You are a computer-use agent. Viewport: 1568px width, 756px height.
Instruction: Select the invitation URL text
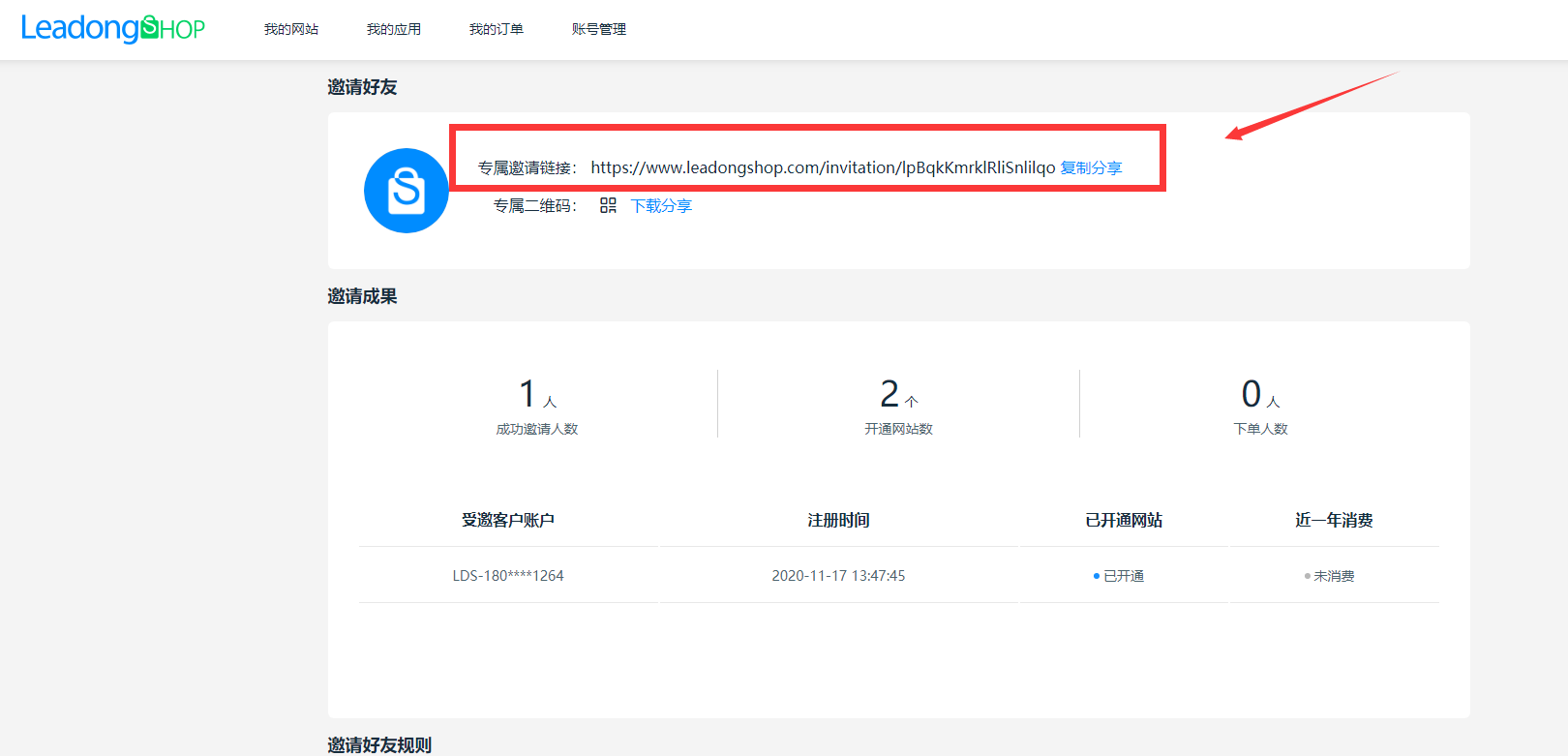[x=823, y=167]
